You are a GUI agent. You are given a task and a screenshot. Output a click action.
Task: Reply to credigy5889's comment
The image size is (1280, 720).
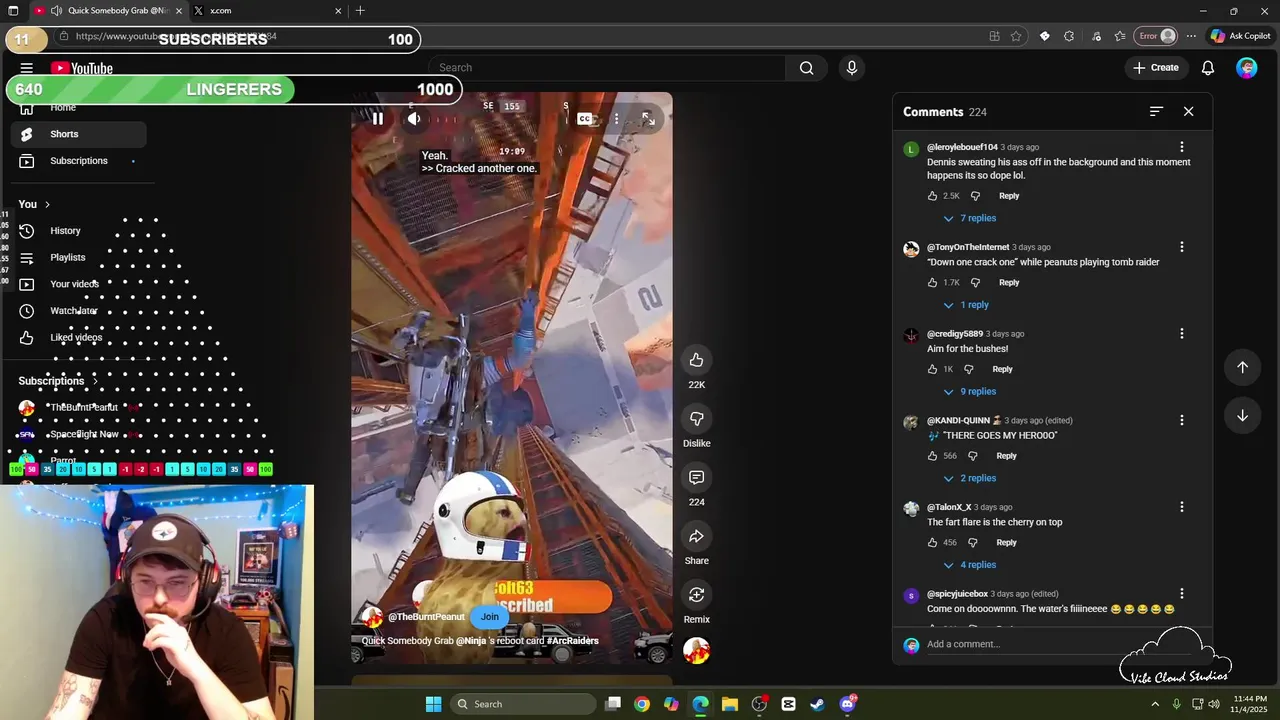(x=1002, y=369)
